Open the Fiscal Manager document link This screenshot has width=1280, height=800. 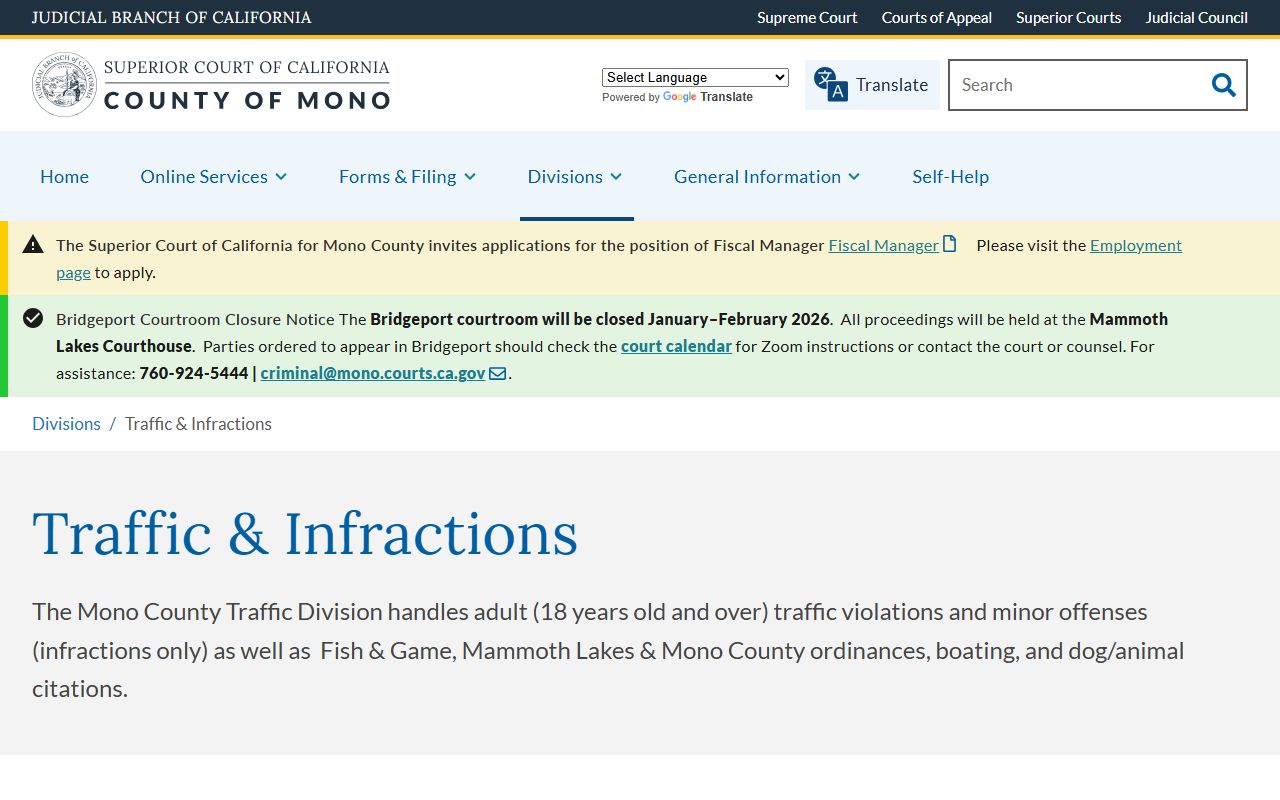pos(884,245)
